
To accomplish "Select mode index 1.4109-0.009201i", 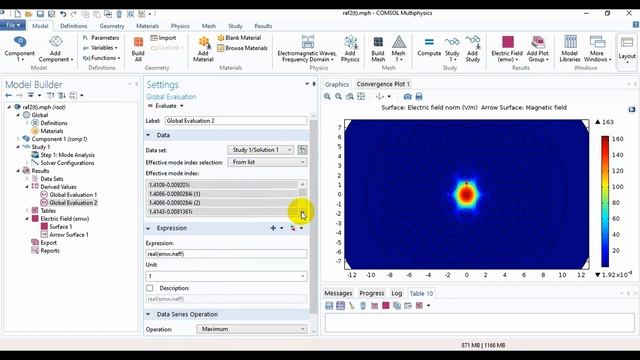I will pyautogui.click(x=222, y=185).
